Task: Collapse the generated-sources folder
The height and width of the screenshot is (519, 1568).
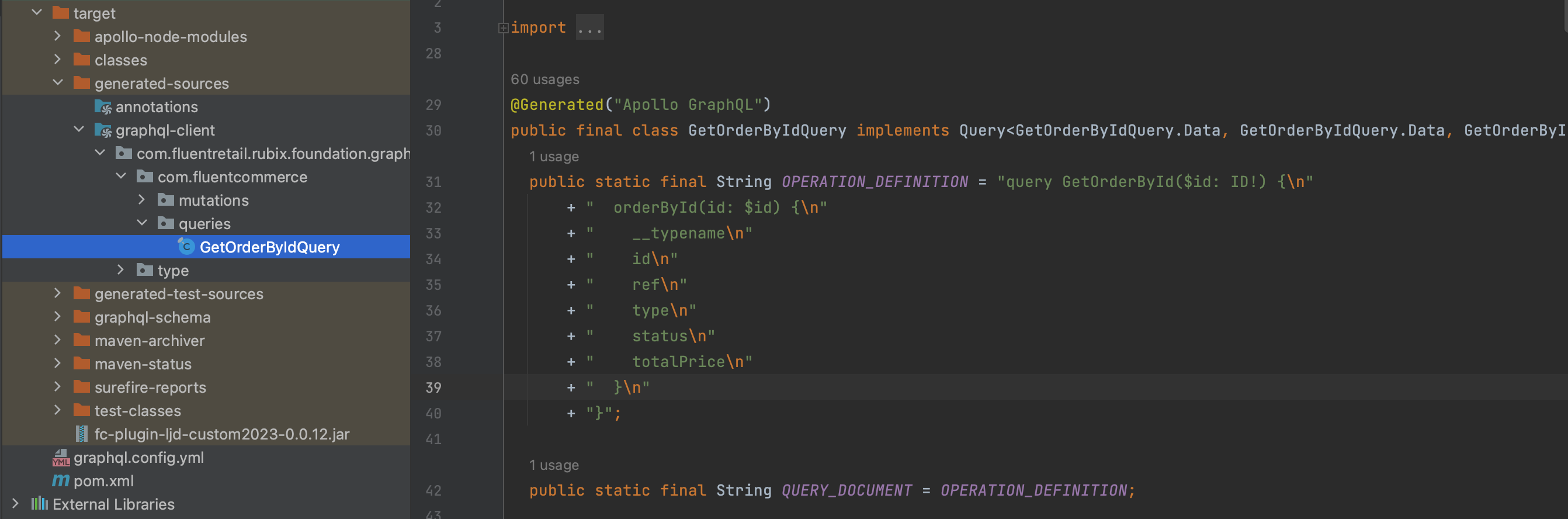Action: pos(58,83)
